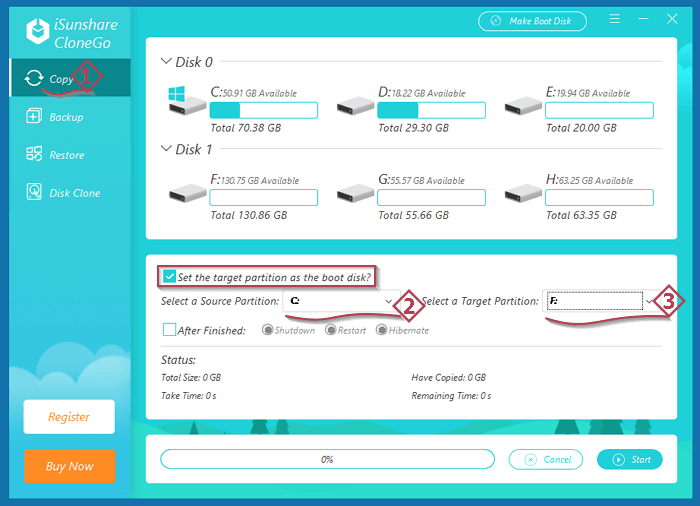Click the Buy Now button
Image resolution: width=700 pixels, height=506 pixels.
pos(70,466)
